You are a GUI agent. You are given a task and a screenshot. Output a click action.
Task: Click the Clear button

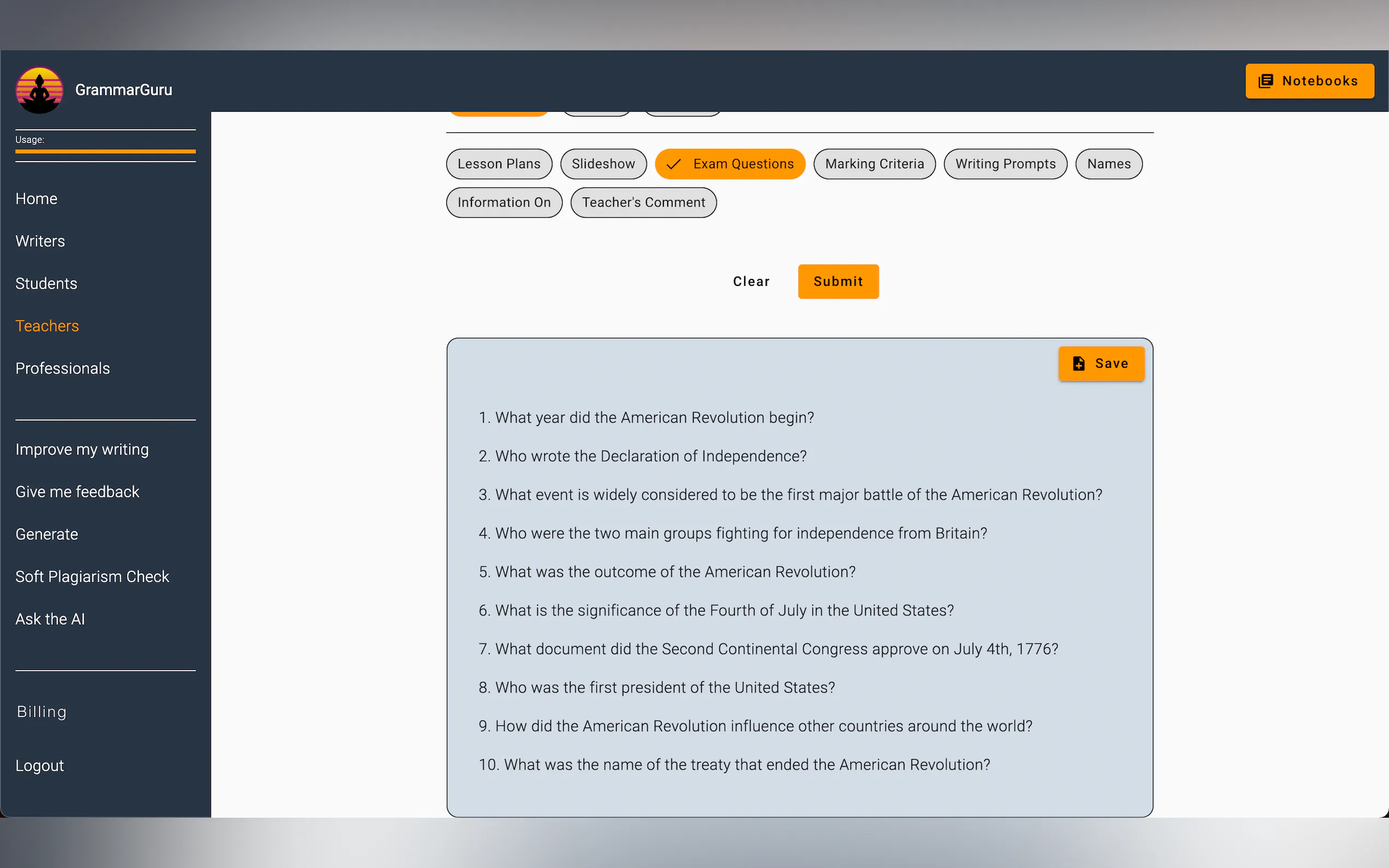tap(750, 281)
